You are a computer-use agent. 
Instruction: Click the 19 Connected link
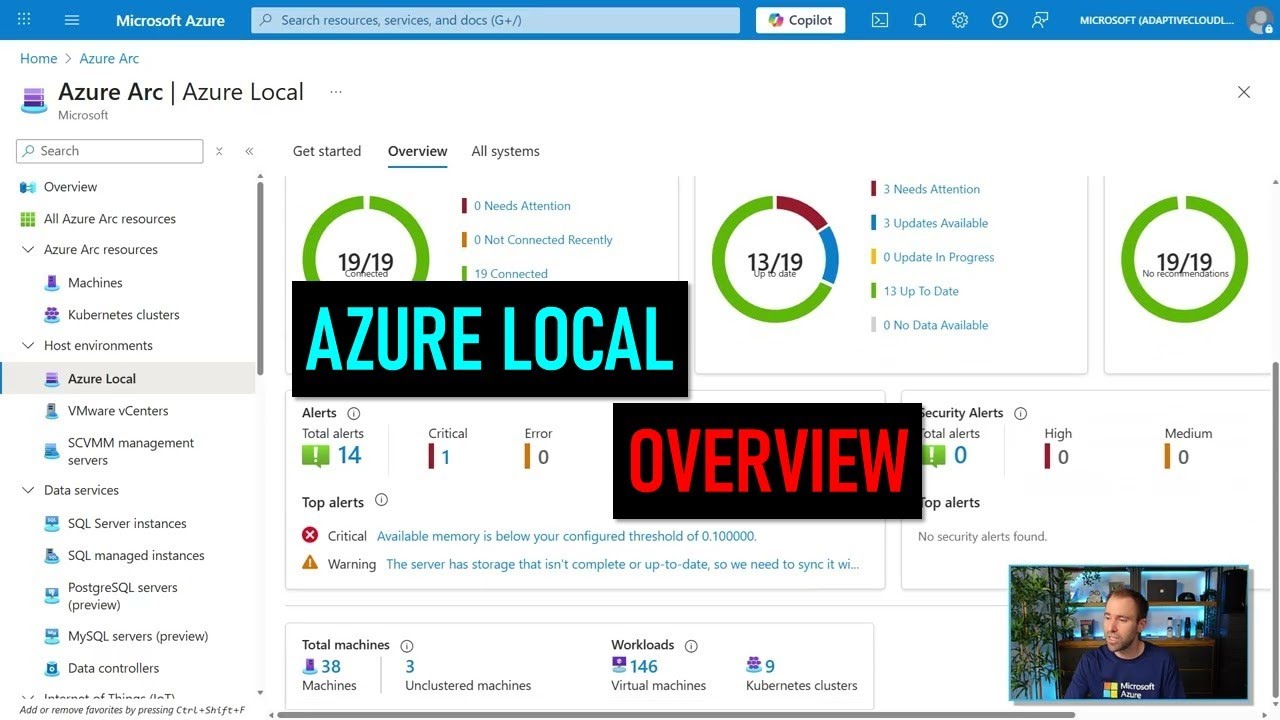pos(511,274)
